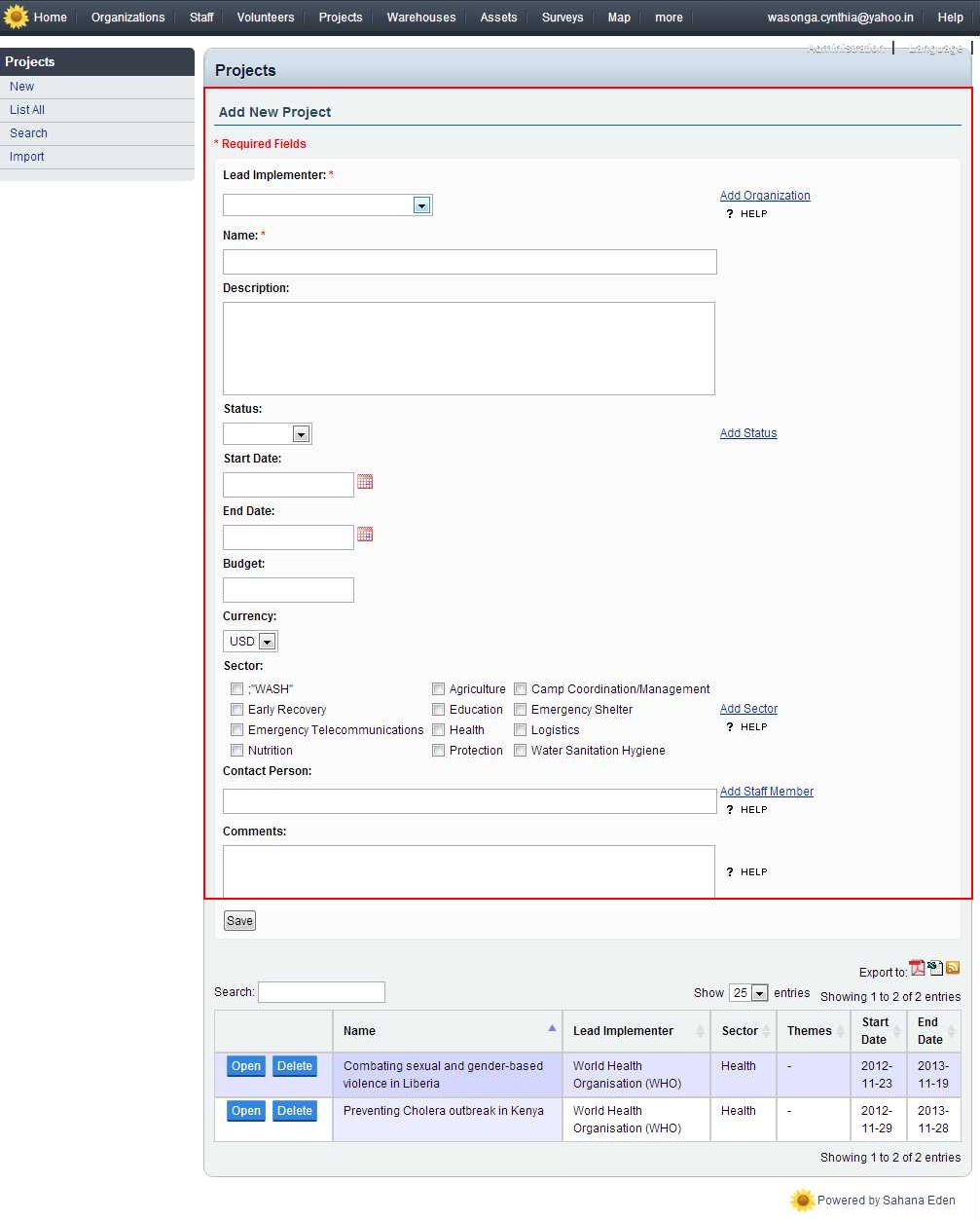Click the RSS feed export icon
This screenshot has height=1220, width=980.
953,968
